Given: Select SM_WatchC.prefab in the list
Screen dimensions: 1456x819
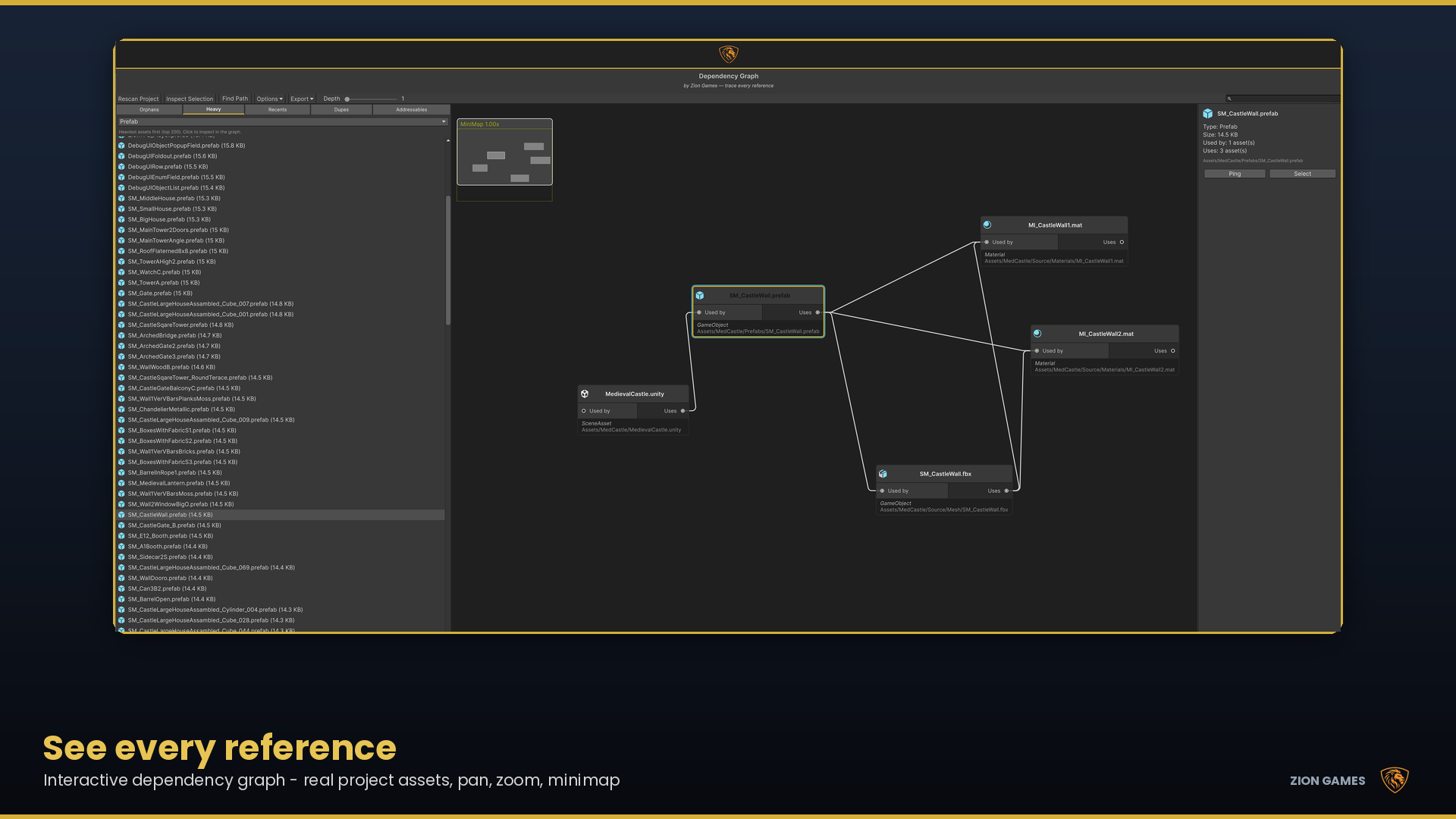Looking at the screenshot, I should click(x=281, y=272).
